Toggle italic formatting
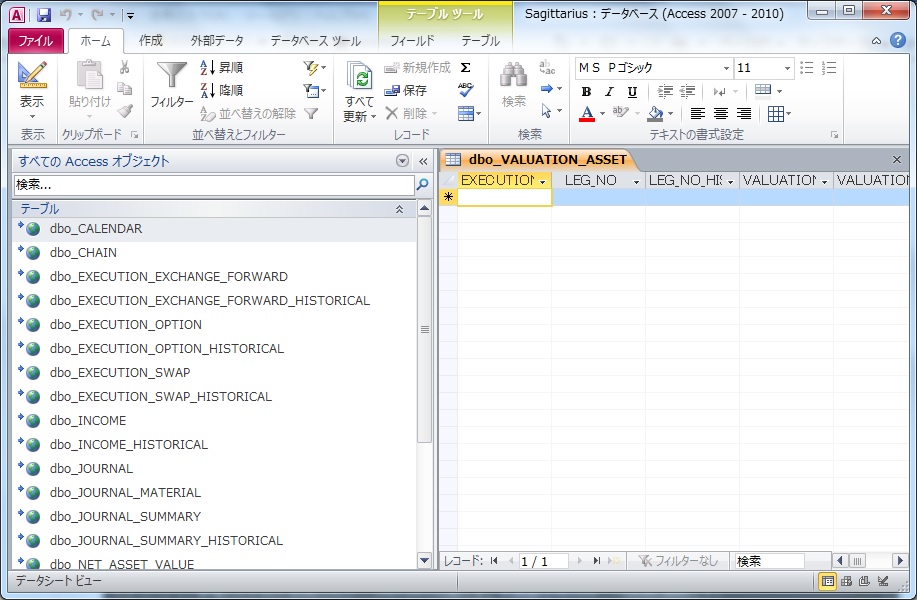This screenshot has height=600, width=917. click(609, 92)
